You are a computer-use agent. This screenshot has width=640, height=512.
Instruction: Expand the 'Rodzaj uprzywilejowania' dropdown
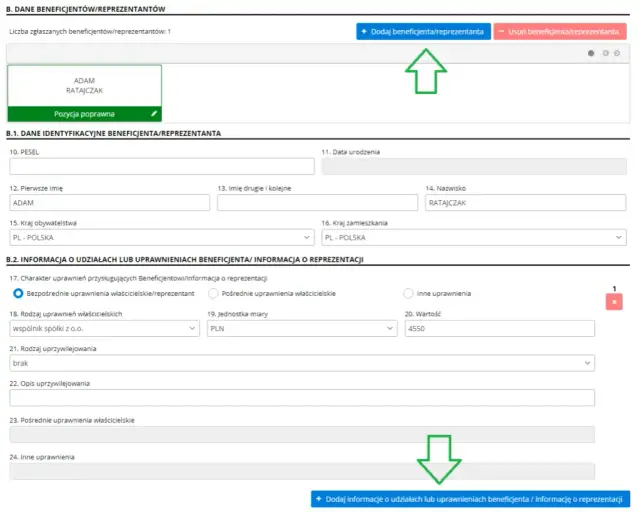(302, 362)
